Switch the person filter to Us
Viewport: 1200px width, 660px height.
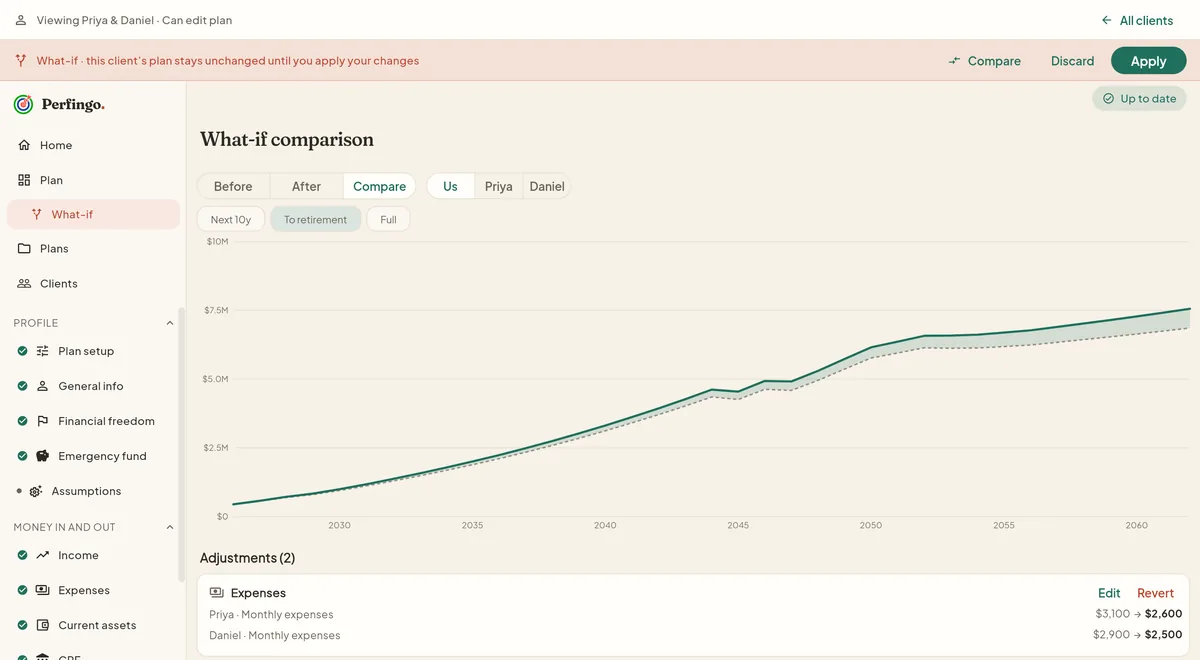450,186
